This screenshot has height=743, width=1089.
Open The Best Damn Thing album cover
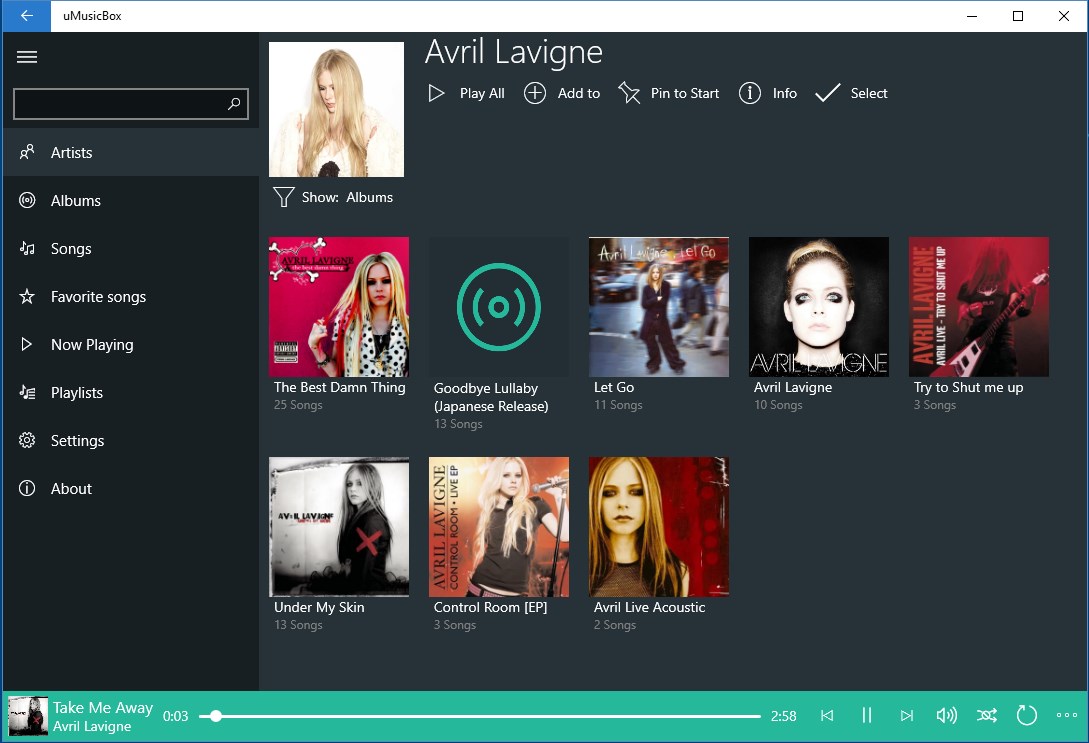point(339,307)
